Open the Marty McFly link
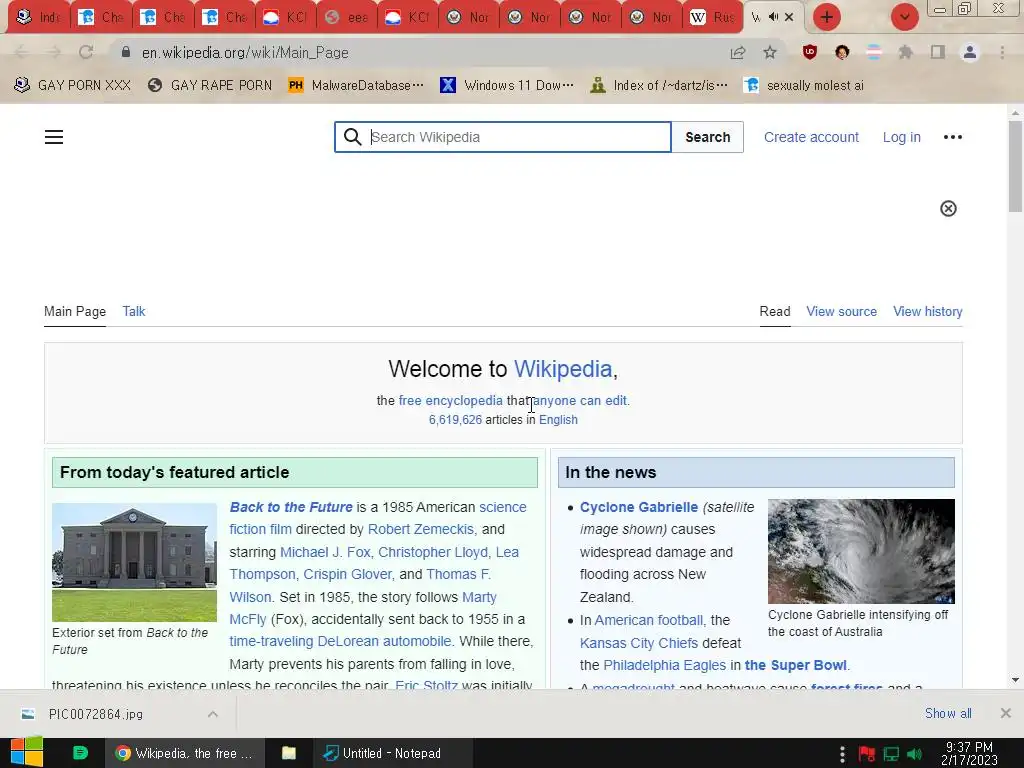Screen dimensions: 1024x768 pos(479,598)
